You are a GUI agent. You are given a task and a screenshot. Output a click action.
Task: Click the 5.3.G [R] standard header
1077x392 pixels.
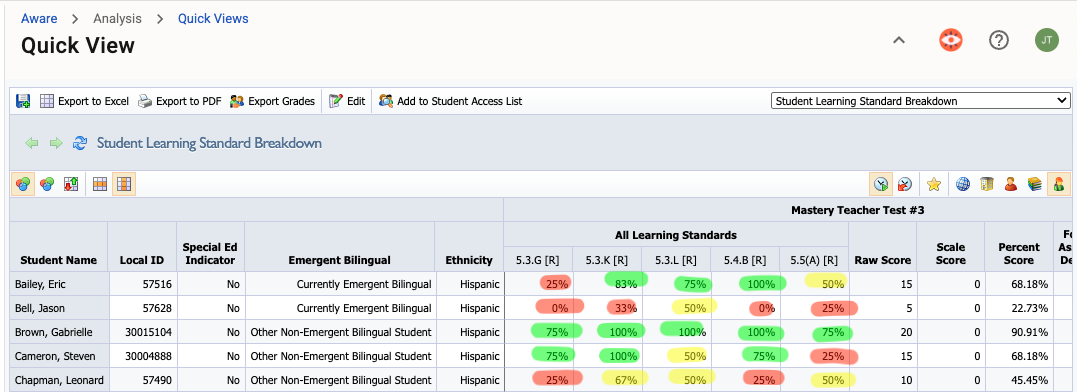(538, 260)
